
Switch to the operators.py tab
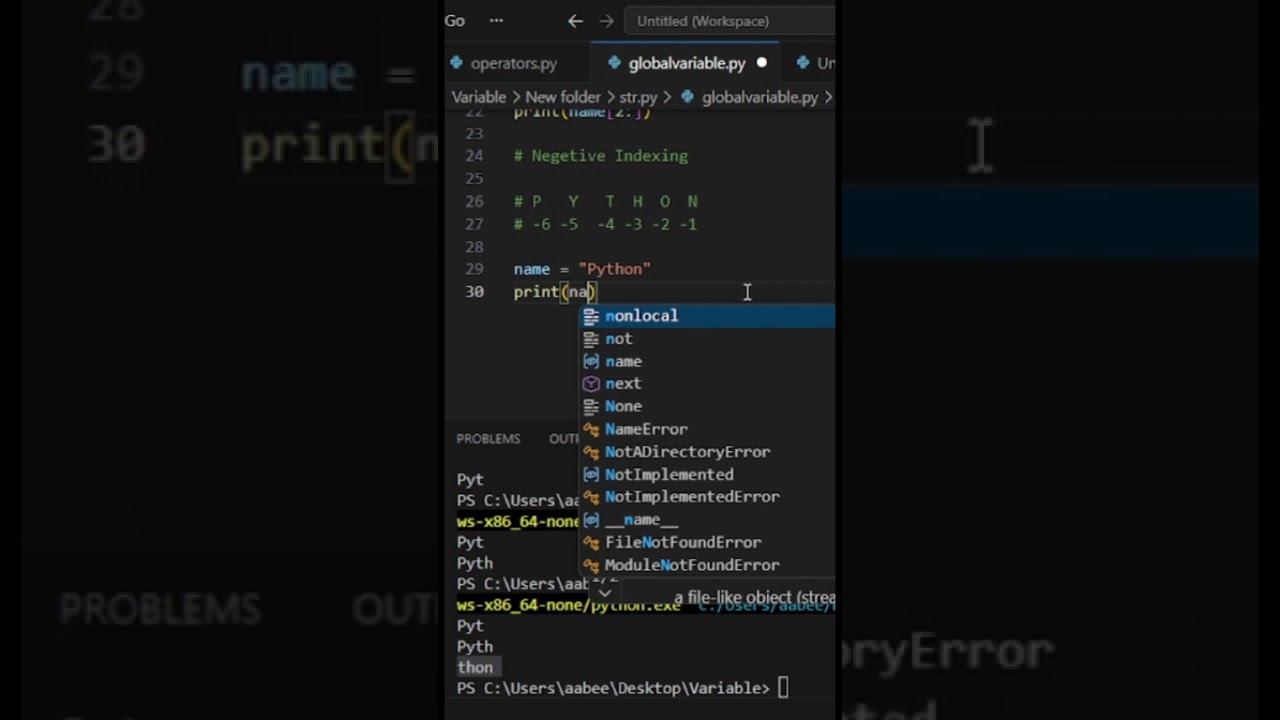click(x=513, y=63)
